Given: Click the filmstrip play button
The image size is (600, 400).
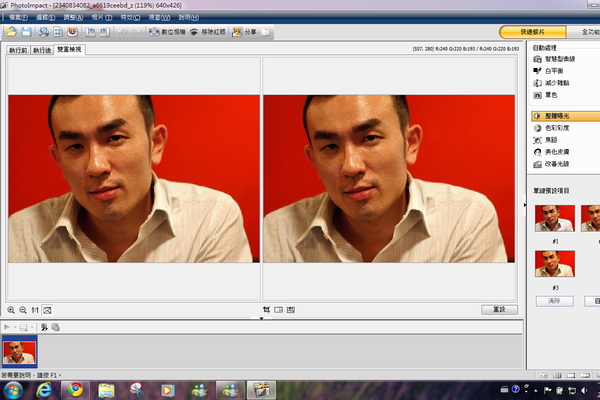Looking at the screenshot, I should tap(7, 327).
